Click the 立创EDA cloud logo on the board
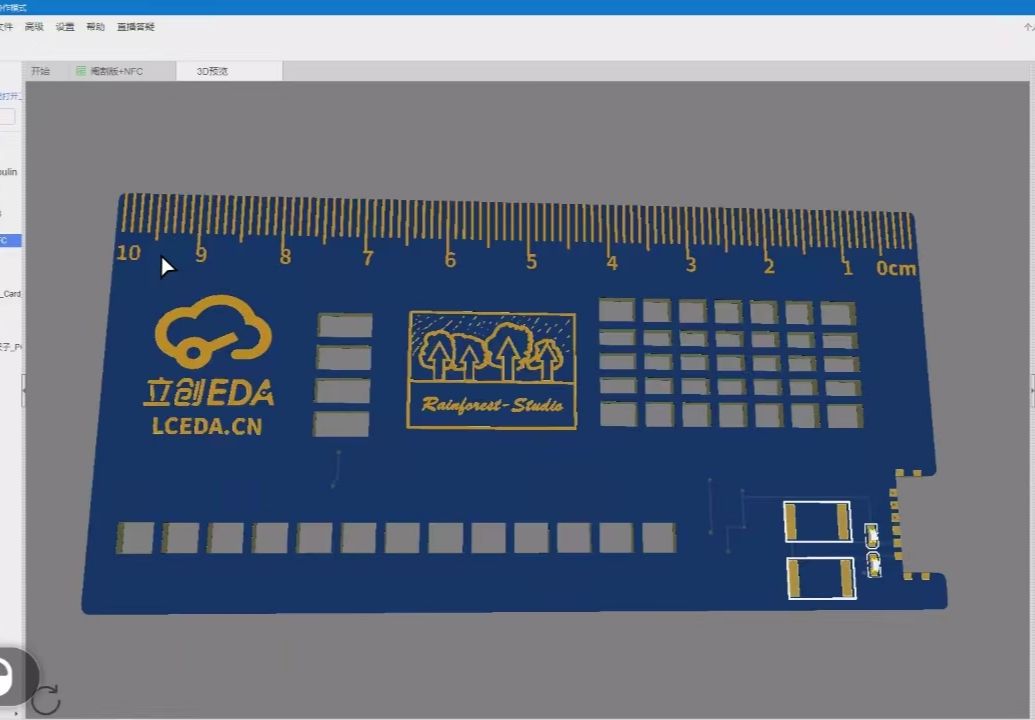Image resolution: width=1035 pixels, height=720 pixels. coord(213,332)
